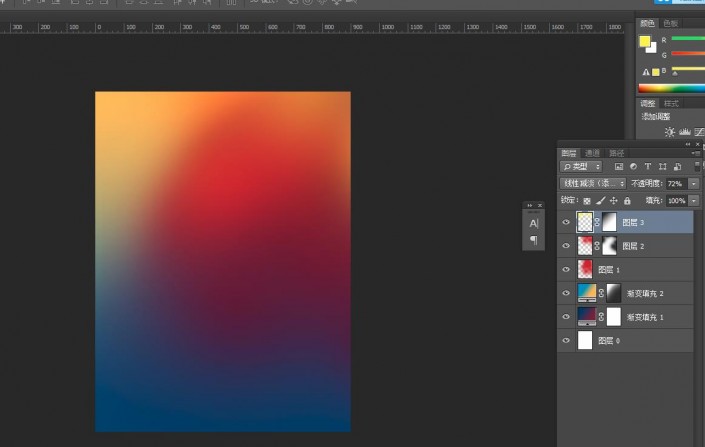This screenshot has width=705, height=447.
Task: Lock all with padlock icon
Action: click(x=627, y=201)
